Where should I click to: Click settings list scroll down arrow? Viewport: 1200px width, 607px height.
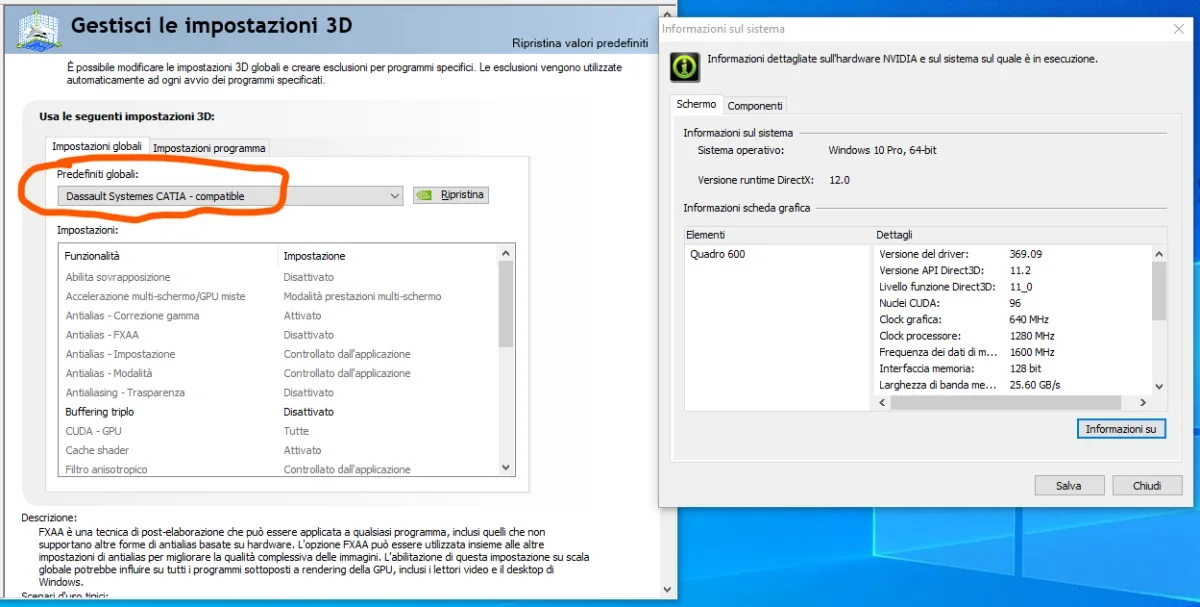505,467
